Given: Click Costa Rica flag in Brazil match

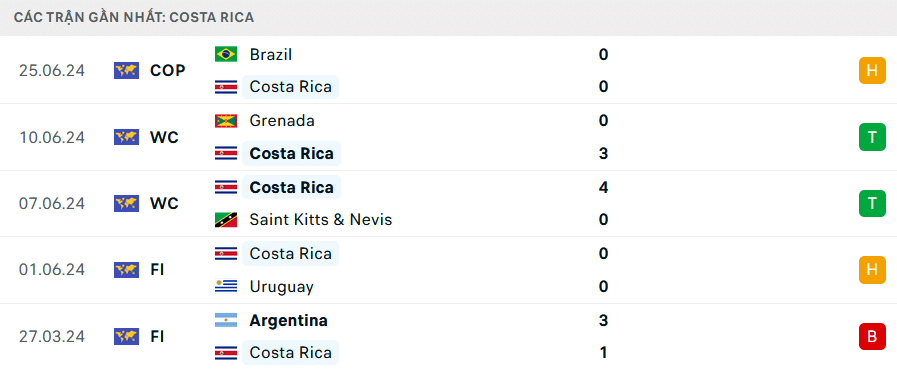Looking at the screenshot, I should (x=226, y=87).
